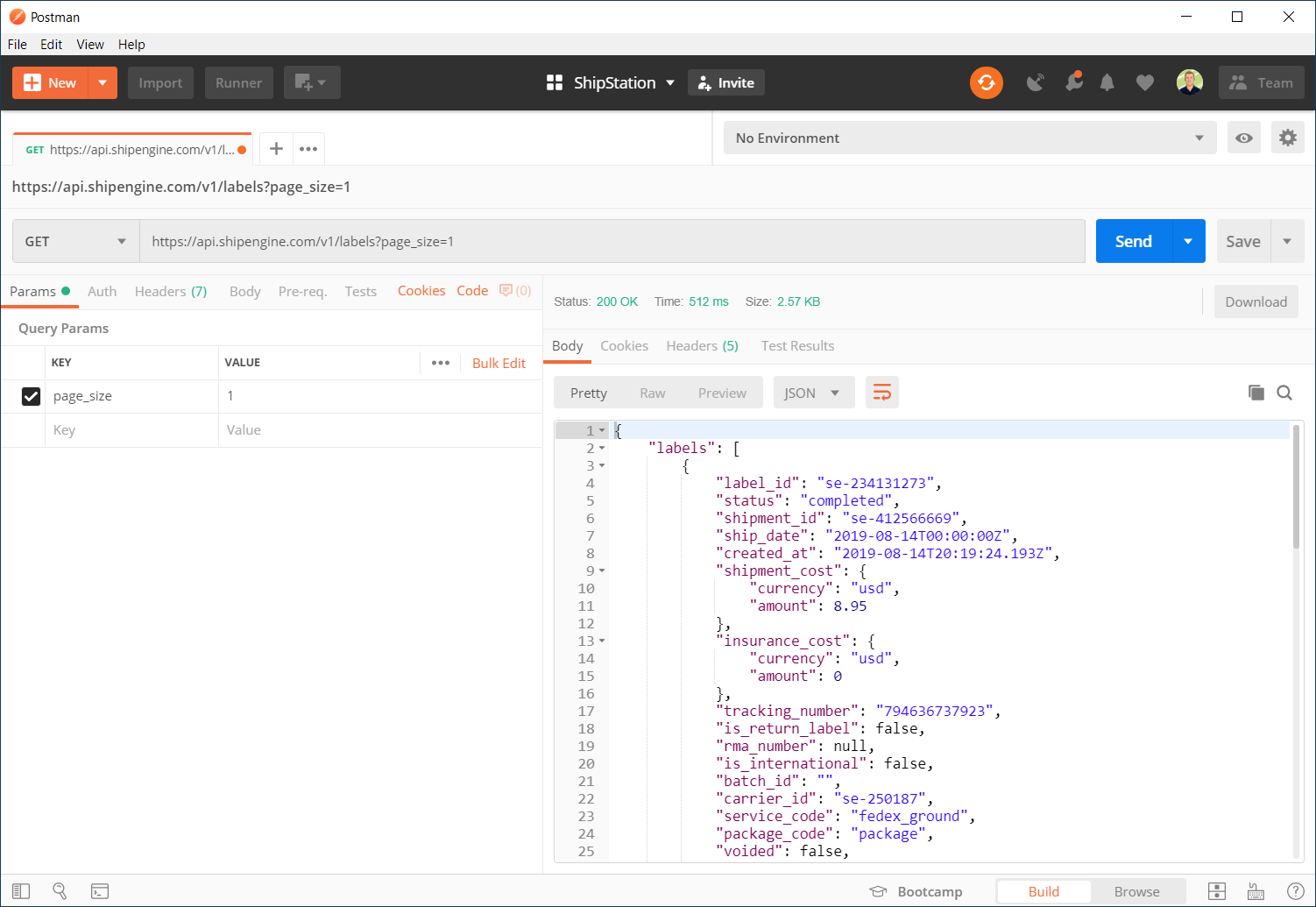Image resolution: width=1316 pixels, height=907 pixels.
Task: Click the response body vertical scrollbar
Action: coord(1296,491)
